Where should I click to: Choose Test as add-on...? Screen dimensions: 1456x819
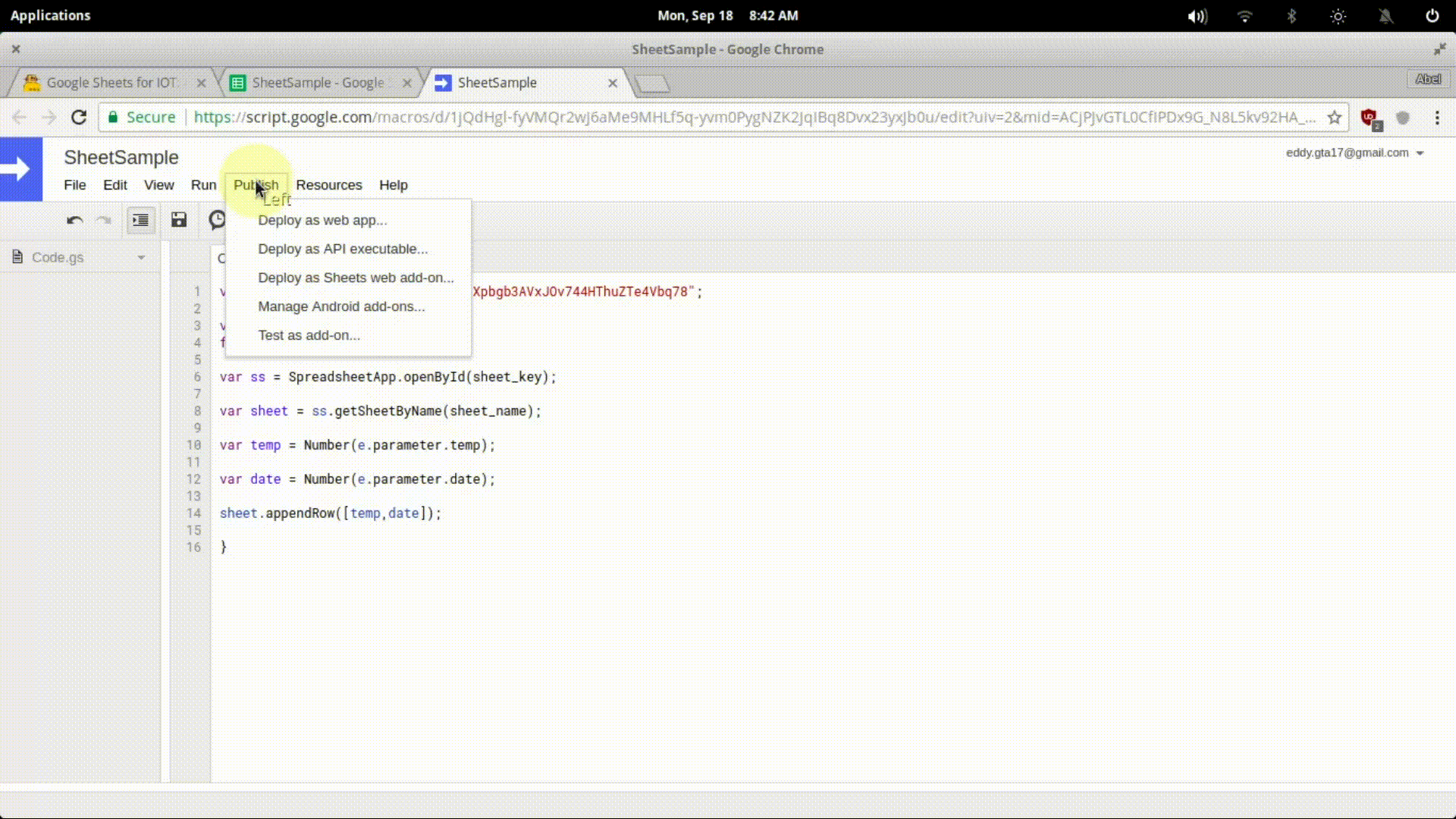348,335
